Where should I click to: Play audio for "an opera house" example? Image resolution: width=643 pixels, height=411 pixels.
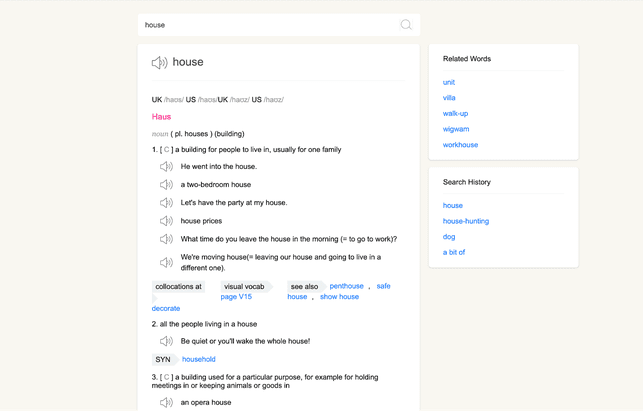click(166, 403)
